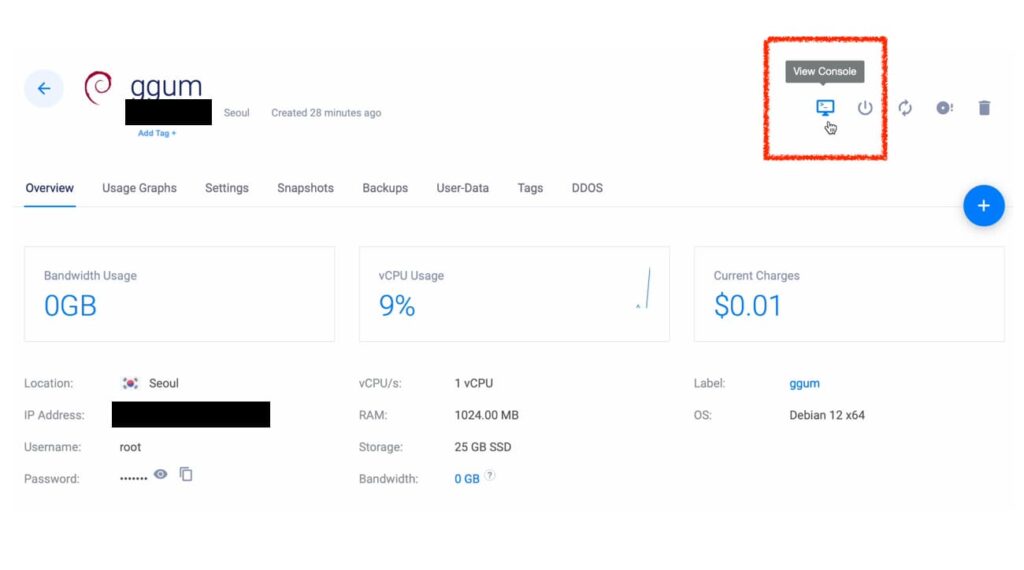Go to the Snapshots tab
Screen dimensions: 1024x570
pos(305,188)
